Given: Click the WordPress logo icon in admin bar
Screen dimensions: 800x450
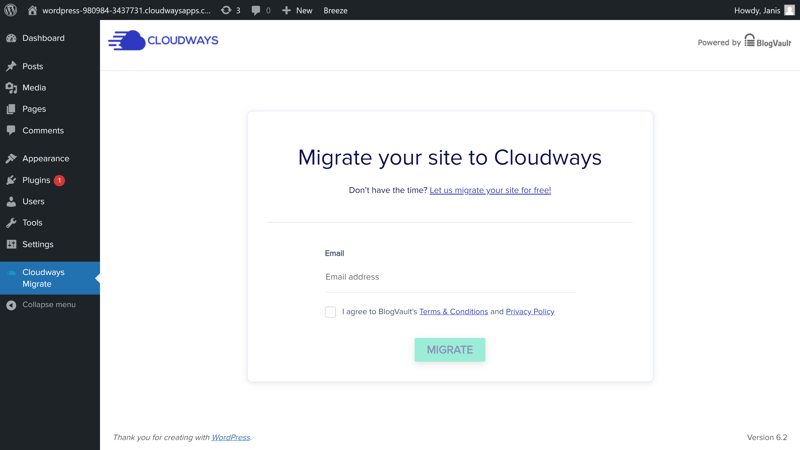Looking at the screenshot, I should 11,10.
